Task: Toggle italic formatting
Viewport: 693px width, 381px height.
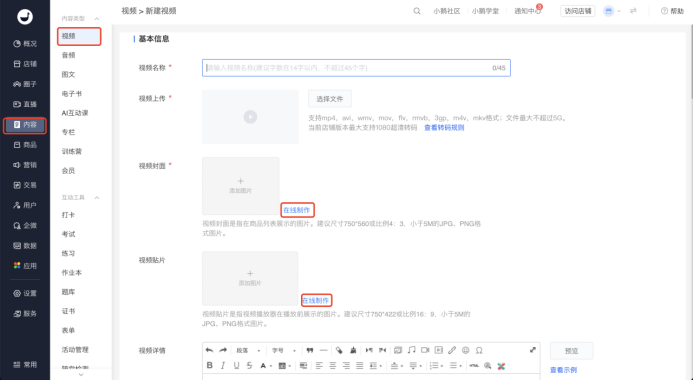Action: tap(223, 366)
